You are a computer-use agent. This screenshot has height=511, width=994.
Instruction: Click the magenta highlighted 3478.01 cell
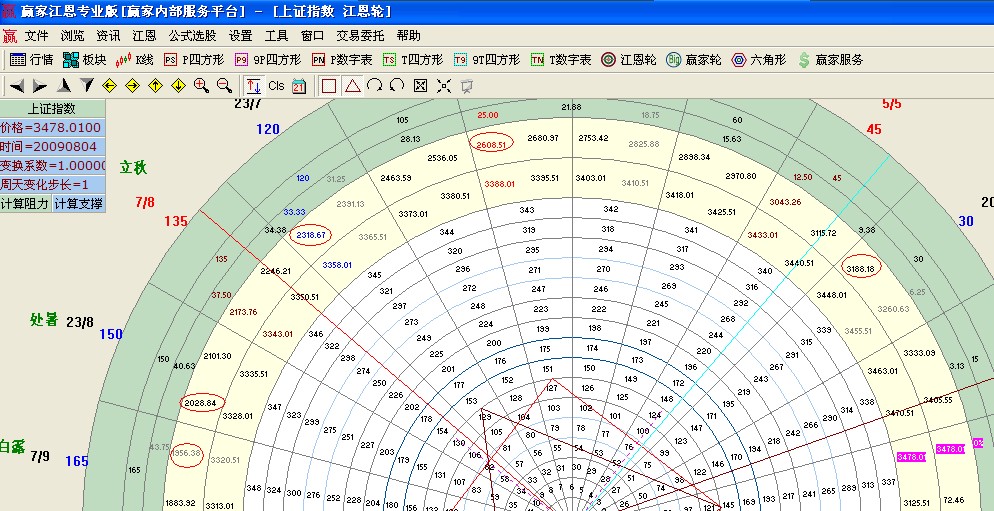tap(911, 457)
